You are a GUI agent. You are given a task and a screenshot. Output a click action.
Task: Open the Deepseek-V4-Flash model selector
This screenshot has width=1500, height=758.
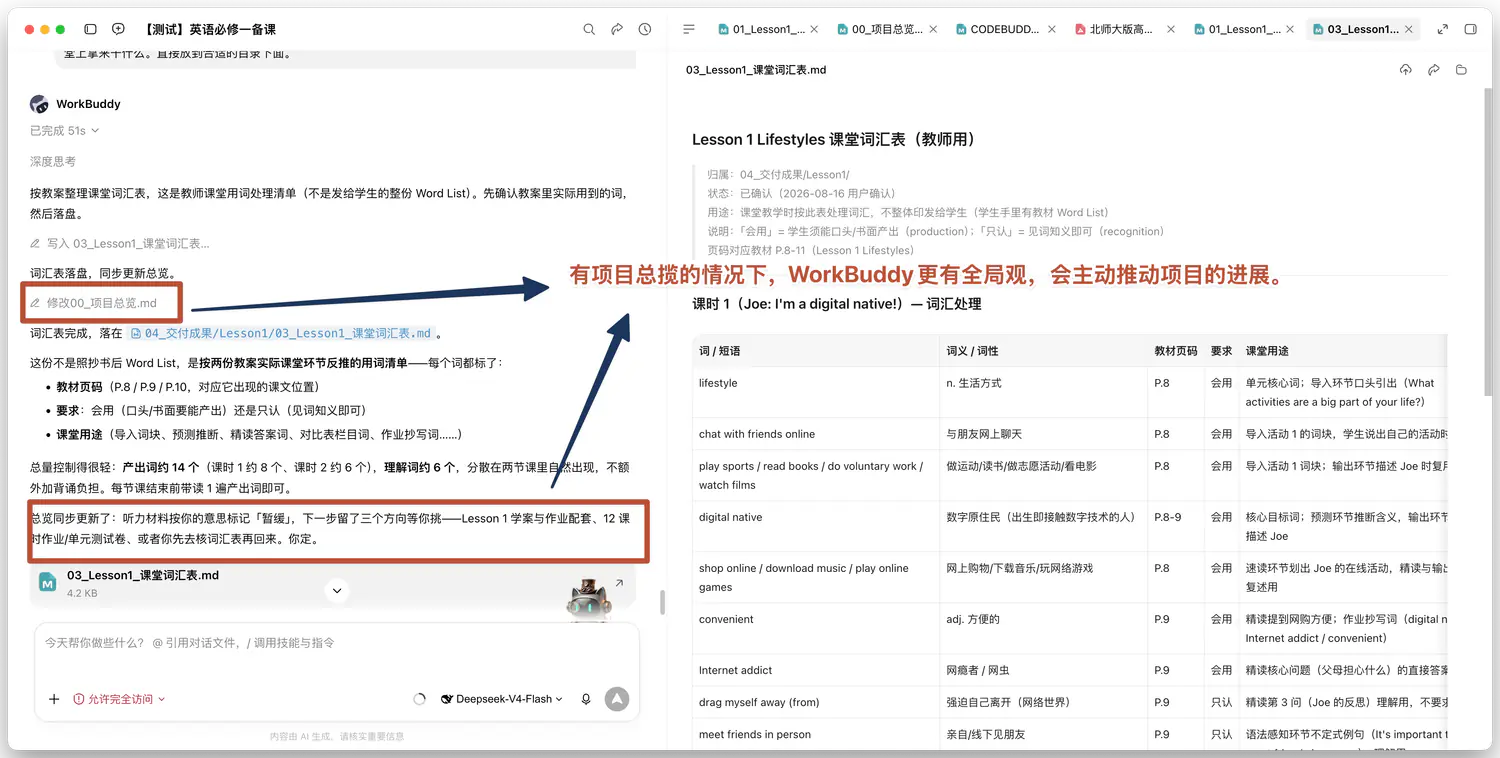[502, 699]
